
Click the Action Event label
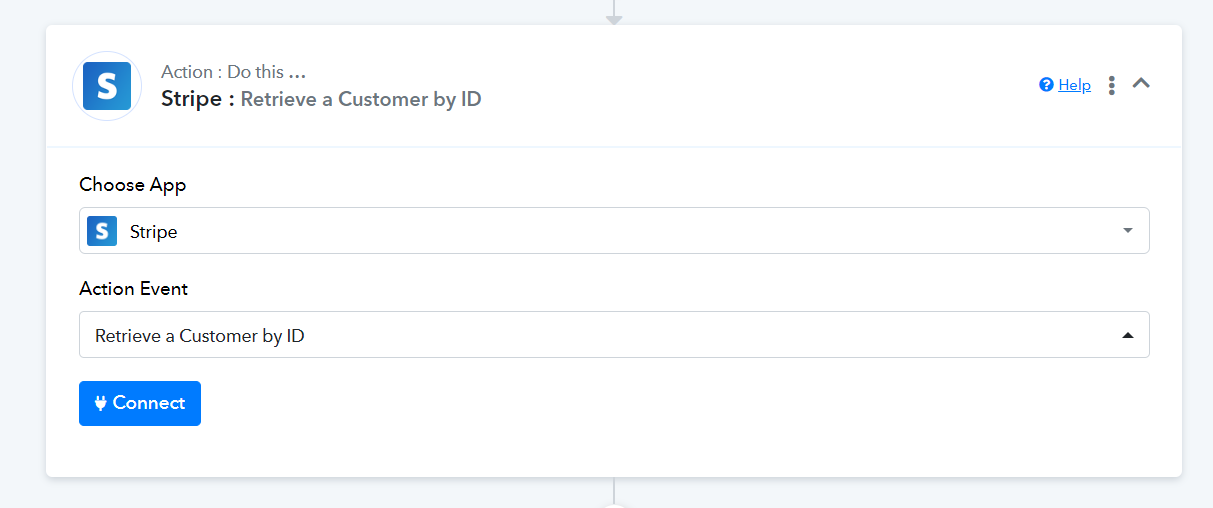(x=134, y=289)
